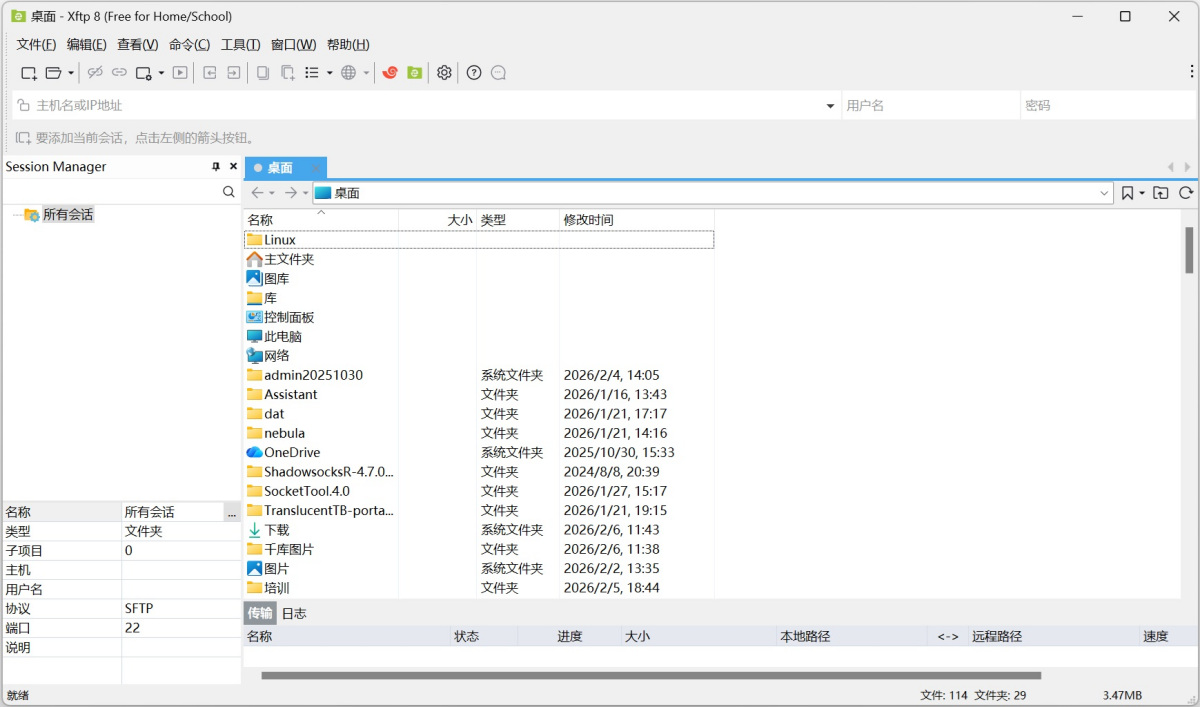Open the 主机名或IP地址 dropdown
Viewport: 1200px width, 707px height.
(830, 104)
